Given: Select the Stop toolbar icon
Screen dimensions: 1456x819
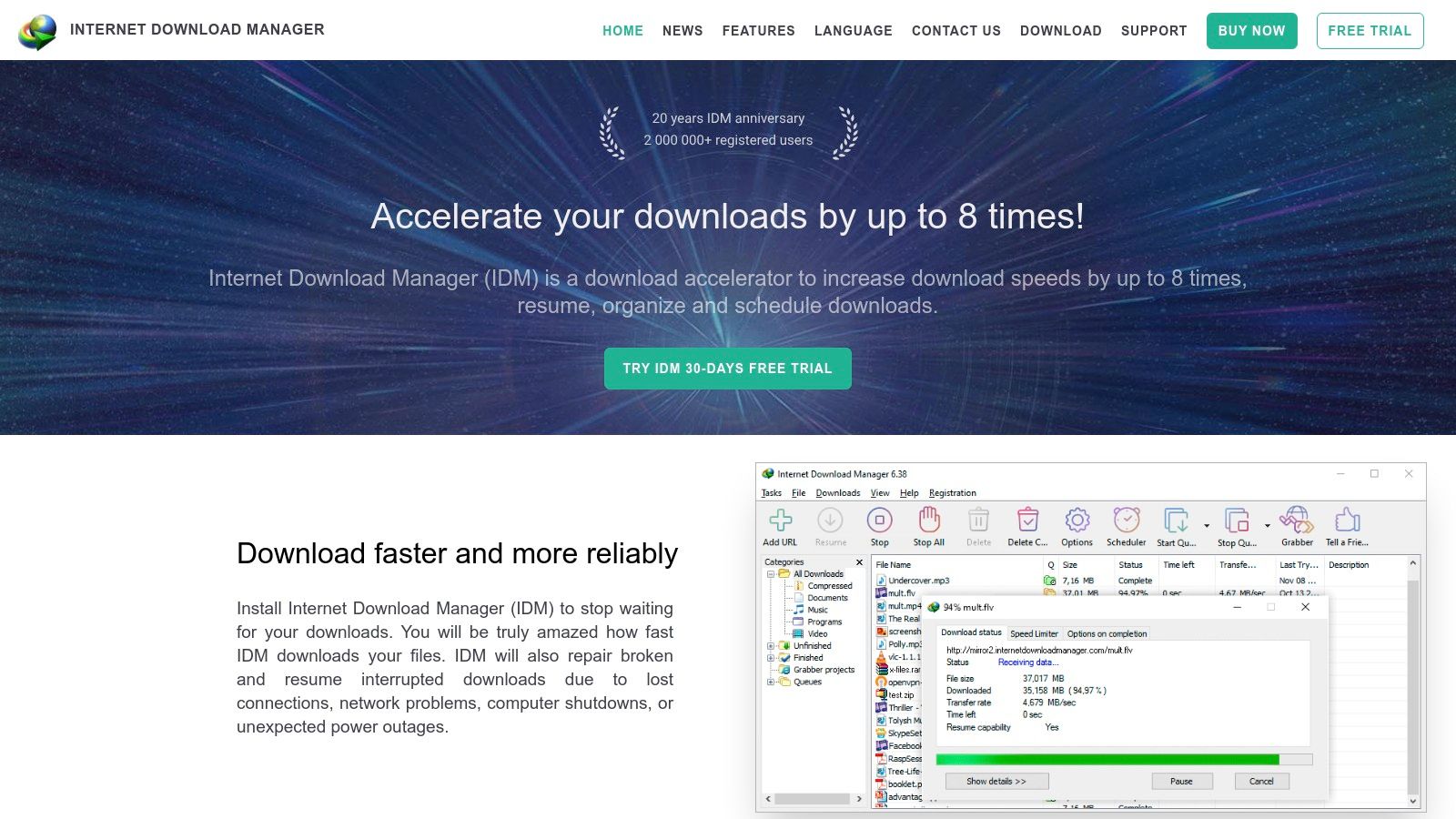Looking at the screenshot, I should [x=879, y=521].
